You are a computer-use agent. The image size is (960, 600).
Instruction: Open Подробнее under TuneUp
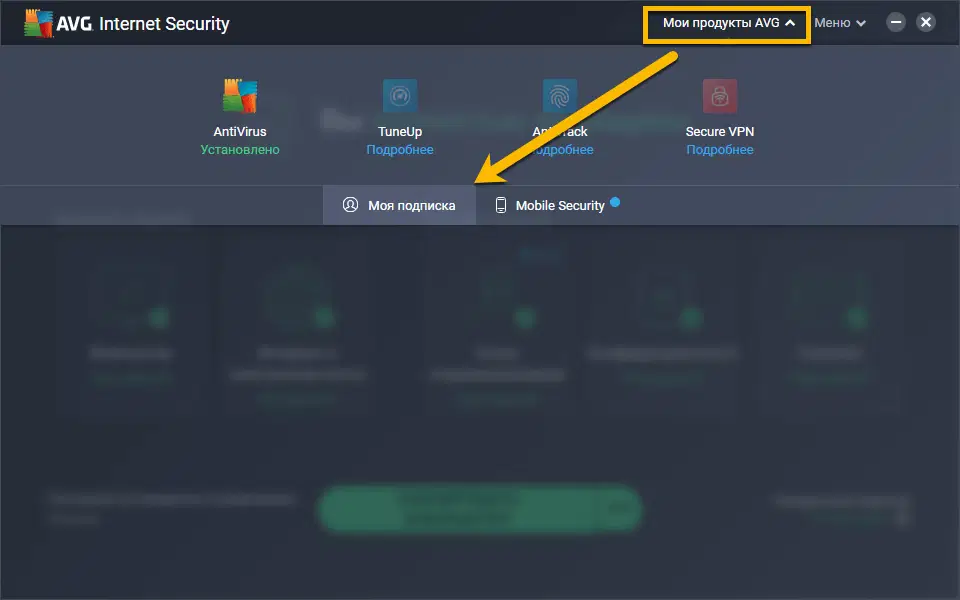pos(400,149)
